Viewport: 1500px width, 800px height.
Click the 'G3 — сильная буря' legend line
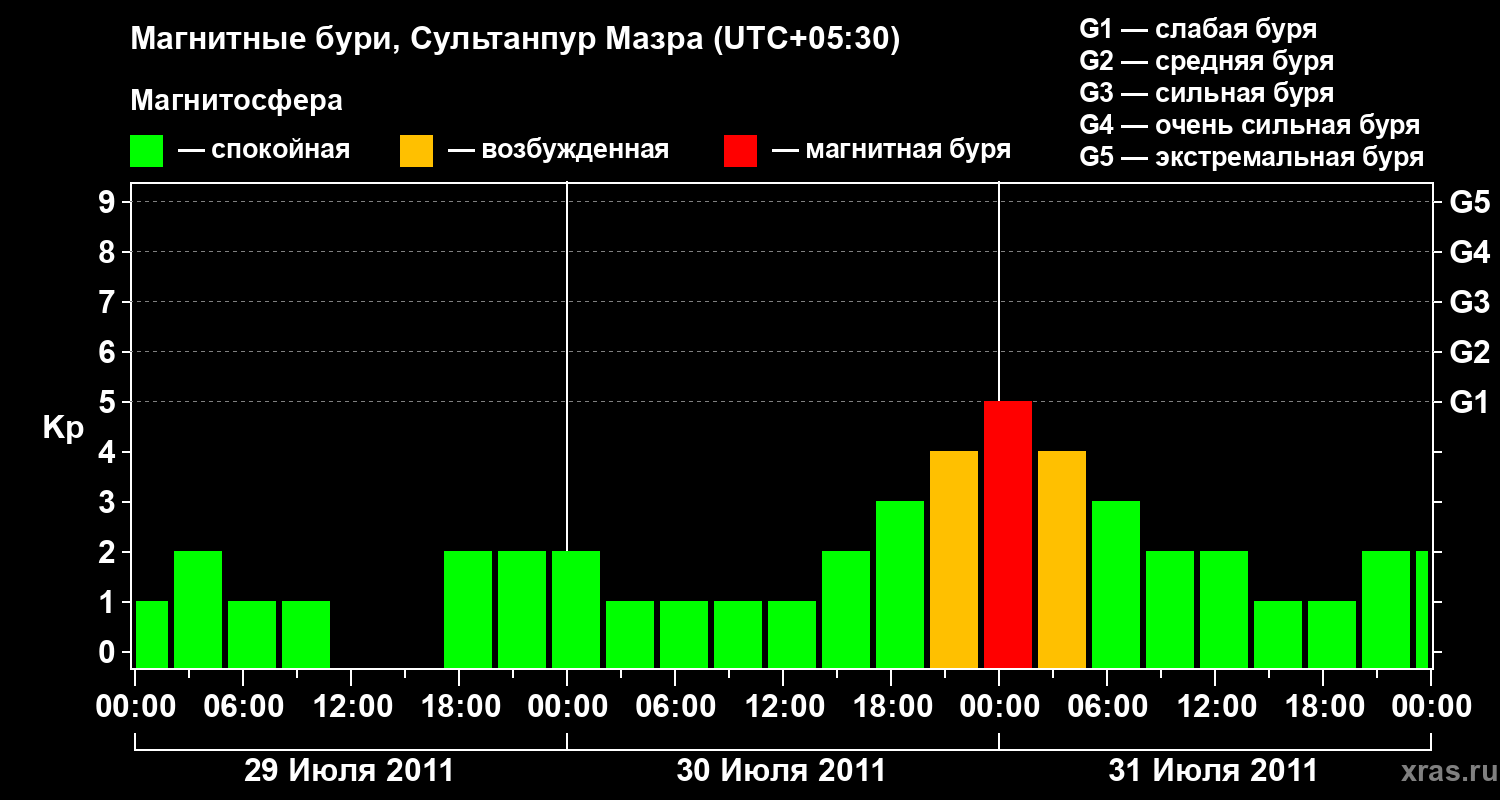1207,93
